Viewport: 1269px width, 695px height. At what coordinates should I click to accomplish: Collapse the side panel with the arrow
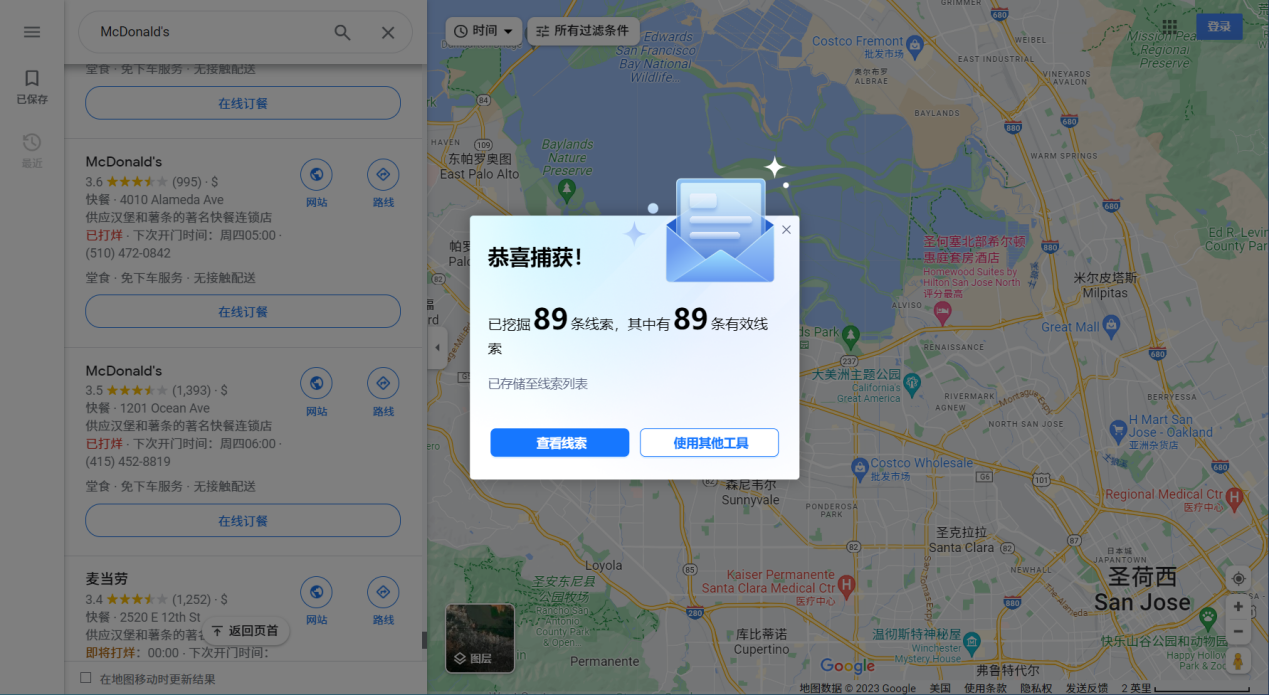(437, 348)
